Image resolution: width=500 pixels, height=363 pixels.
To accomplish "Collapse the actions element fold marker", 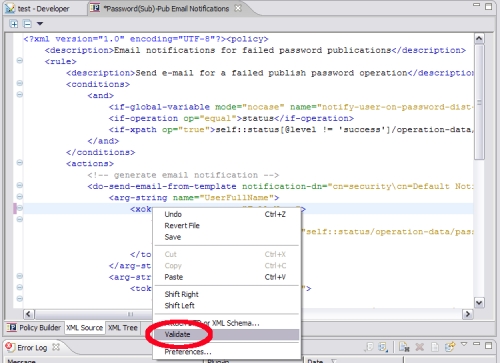I will pyautogui.click(x=20, y=163).
